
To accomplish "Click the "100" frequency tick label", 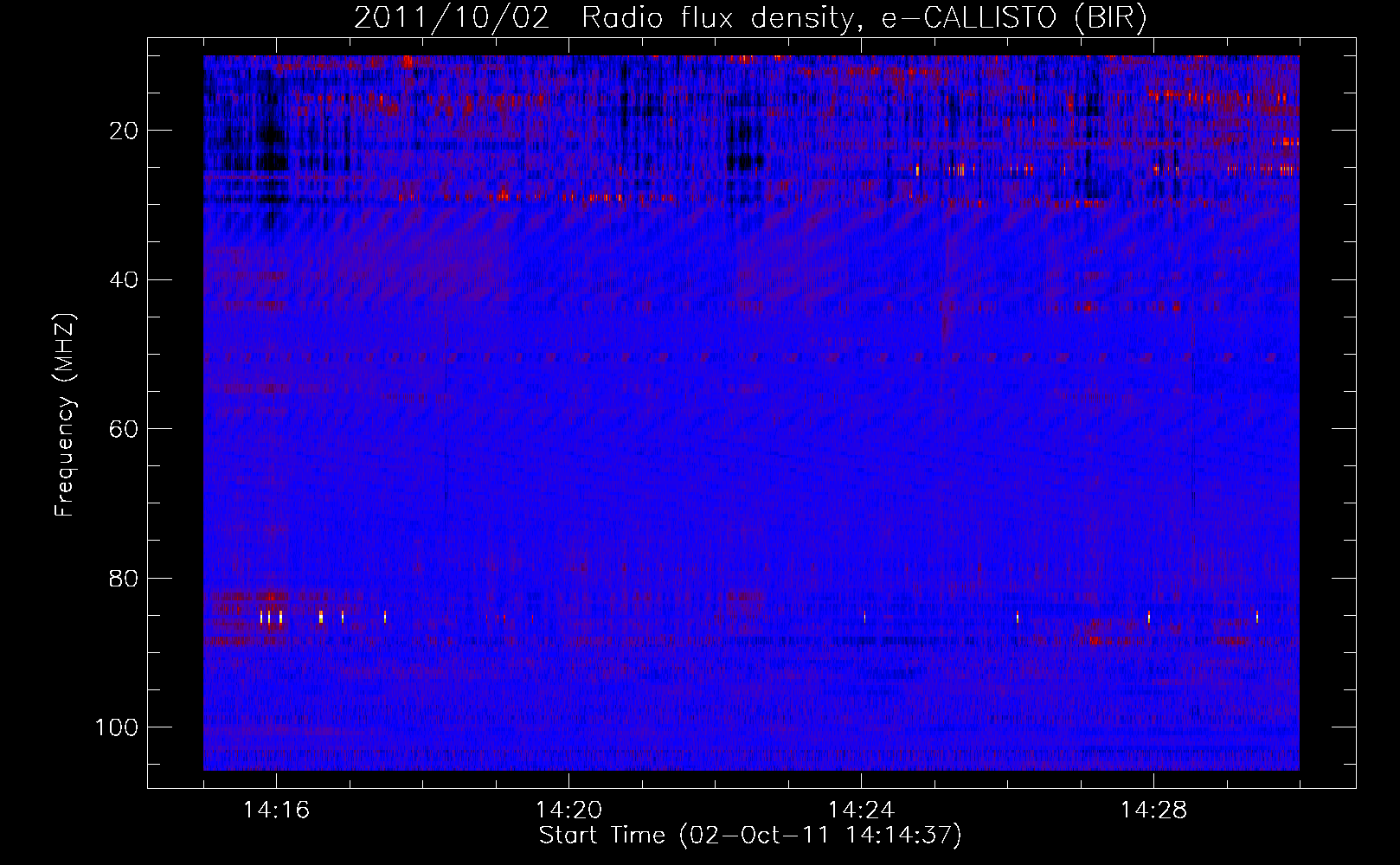I will point(117,727).
